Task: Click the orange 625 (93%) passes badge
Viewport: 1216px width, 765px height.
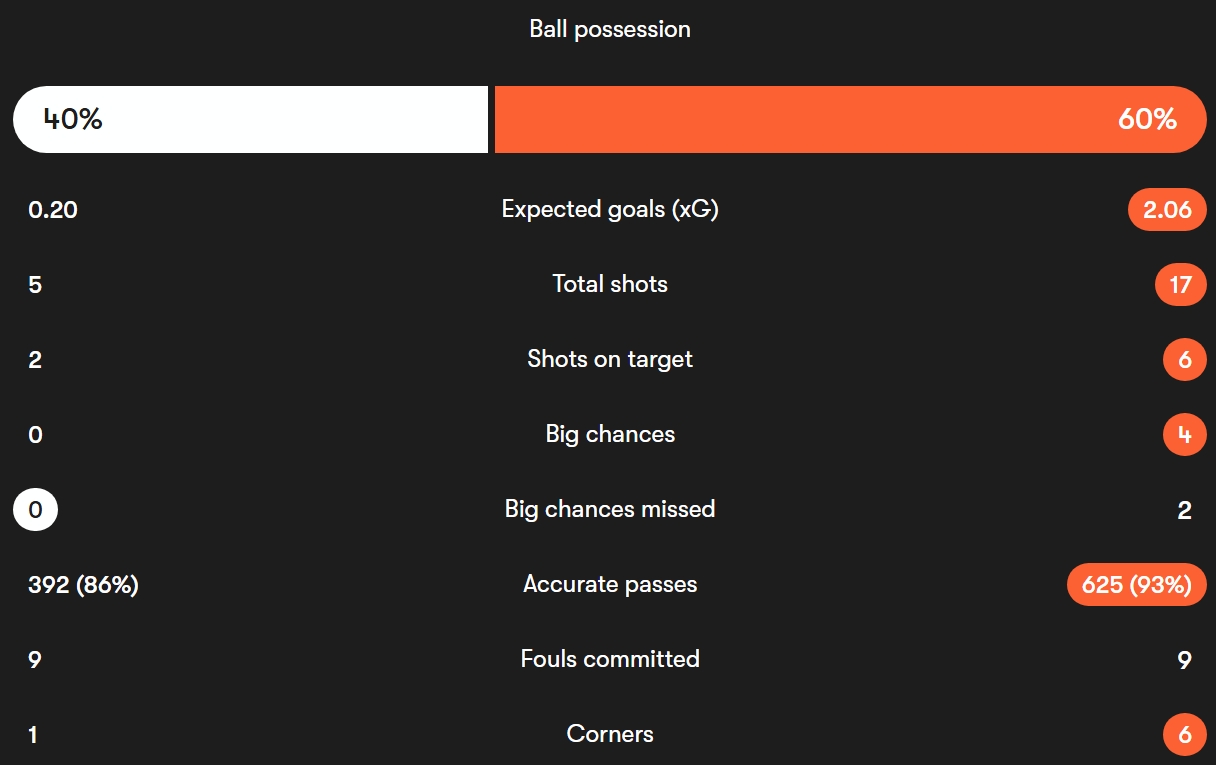Action: 1137,584
